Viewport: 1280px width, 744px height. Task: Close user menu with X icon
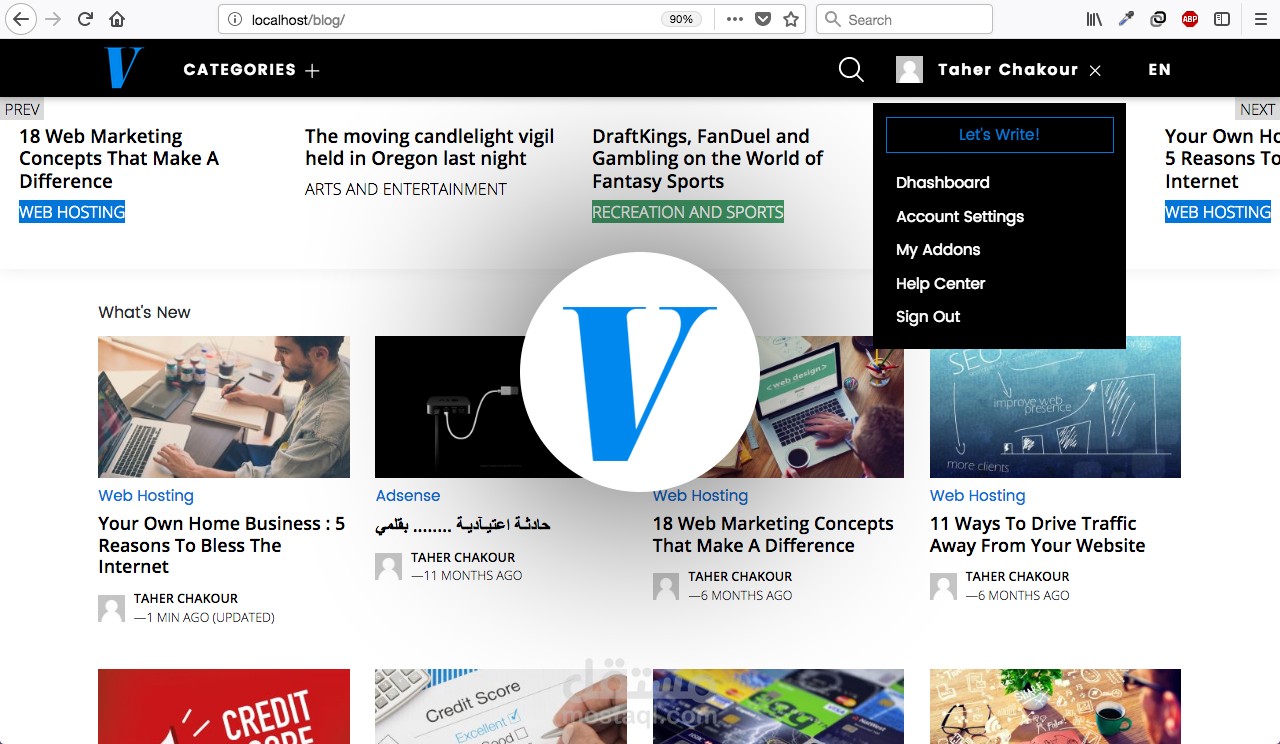(1095, 70)
